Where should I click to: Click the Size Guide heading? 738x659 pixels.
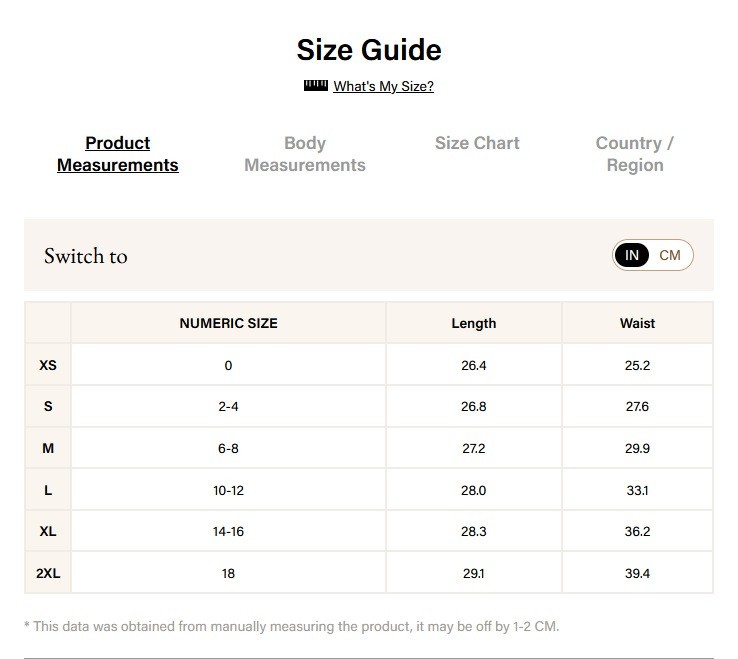click(x=369, y=50)
